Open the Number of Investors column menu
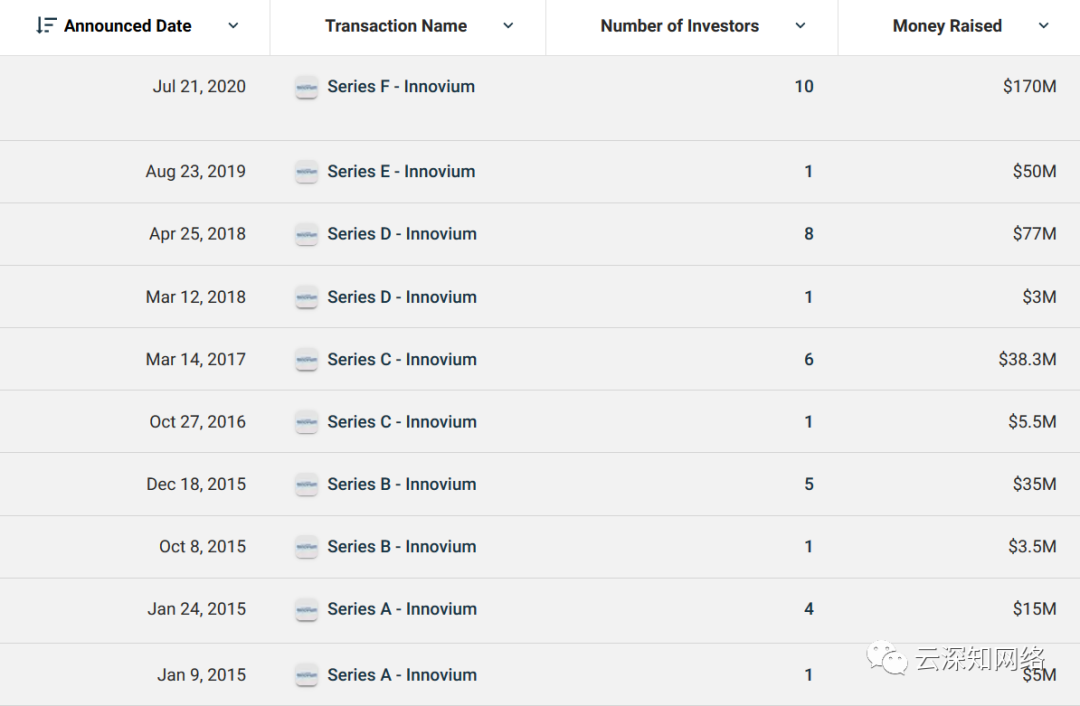Image resolution: width=1080 pixels, height=706 pixels. point(800,26)
